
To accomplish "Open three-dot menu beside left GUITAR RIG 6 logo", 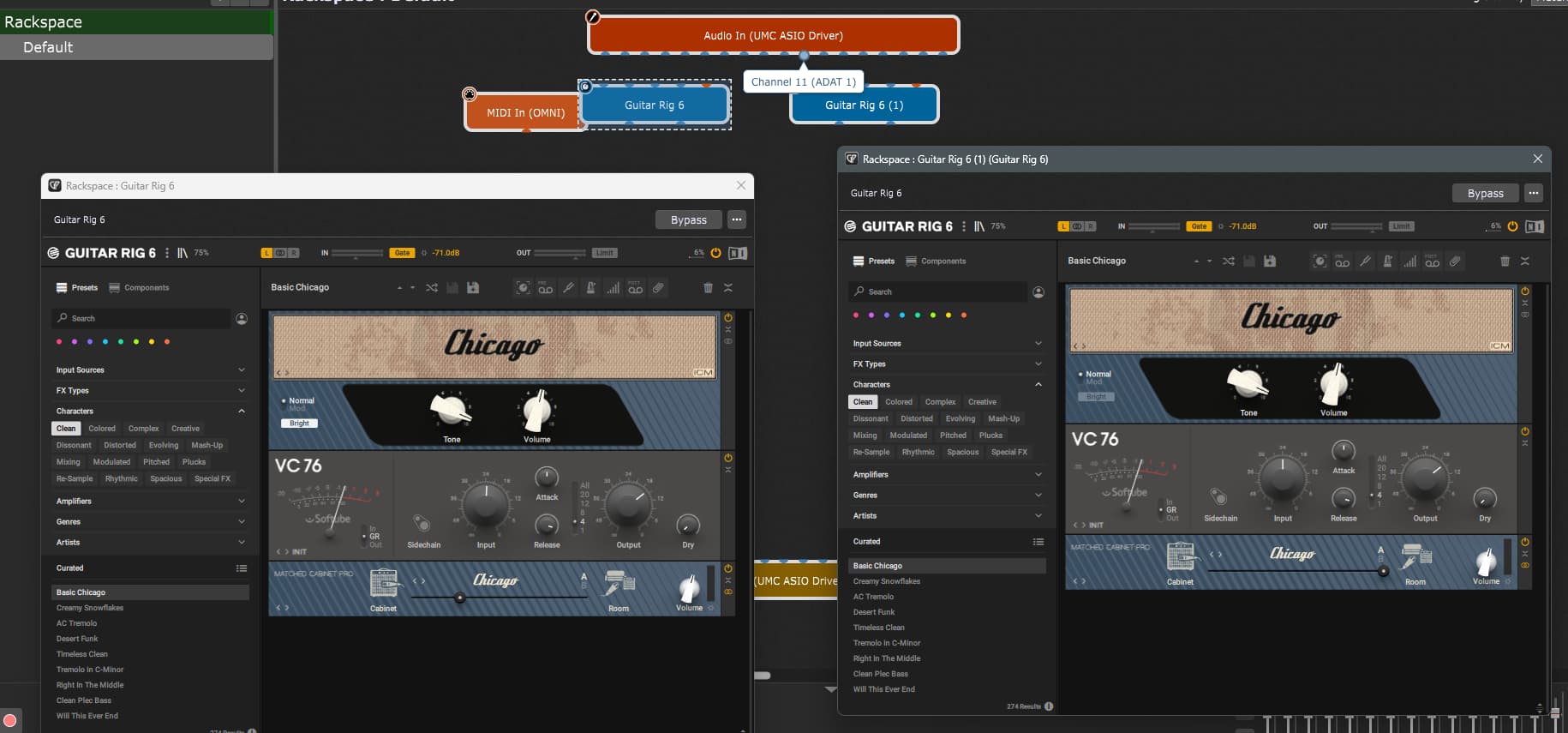I will (x=167, y=253).
